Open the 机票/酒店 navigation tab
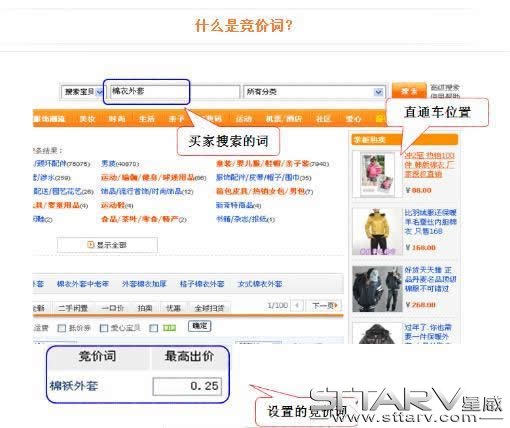This screenshot has height=428, width=510. (x=284, y=119)
